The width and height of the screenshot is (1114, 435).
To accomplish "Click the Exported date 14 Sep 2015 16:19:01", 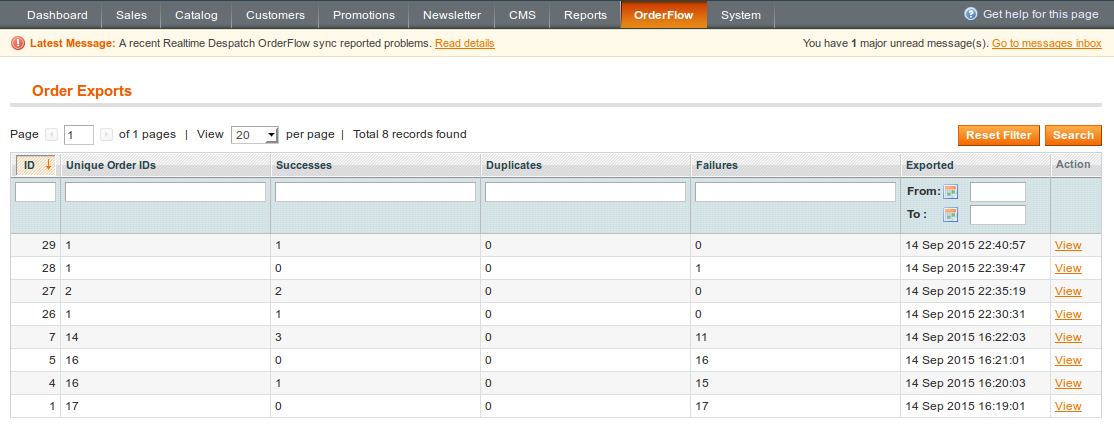I will pyautogui.click(x=966, y=407).
